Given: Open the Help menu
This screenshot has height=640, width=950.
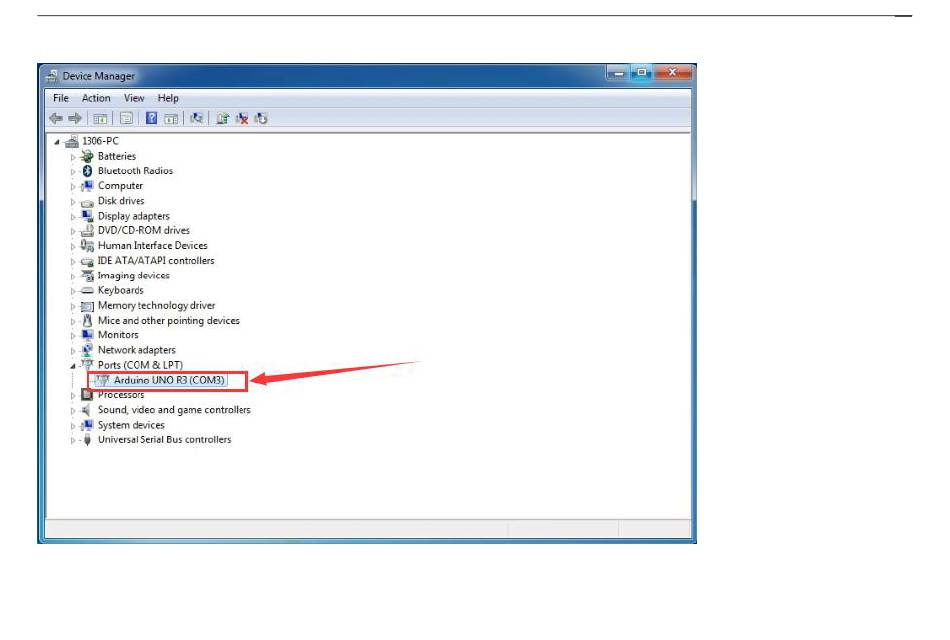Looking at the screenshot, I should pyautogui.click(x=168, y=98).
